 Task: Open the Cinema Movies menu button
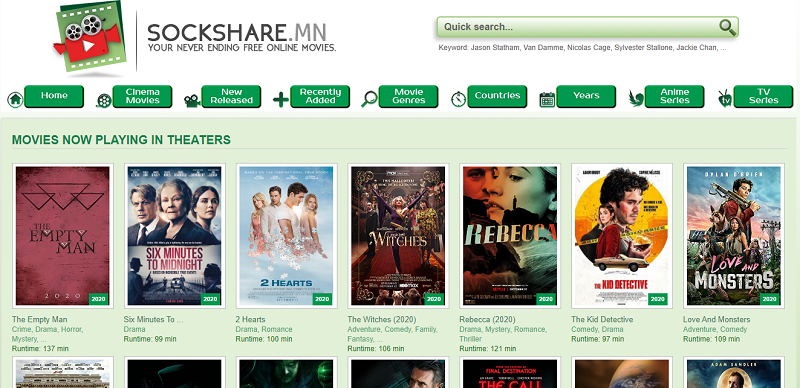point(142,96)
